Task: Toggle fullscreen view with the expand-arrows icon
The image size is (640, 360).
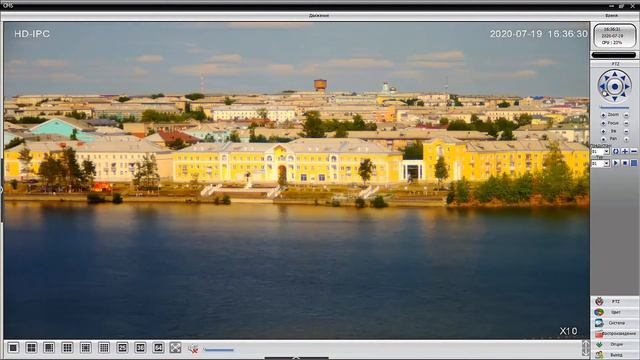Action: tap(176, 348)
